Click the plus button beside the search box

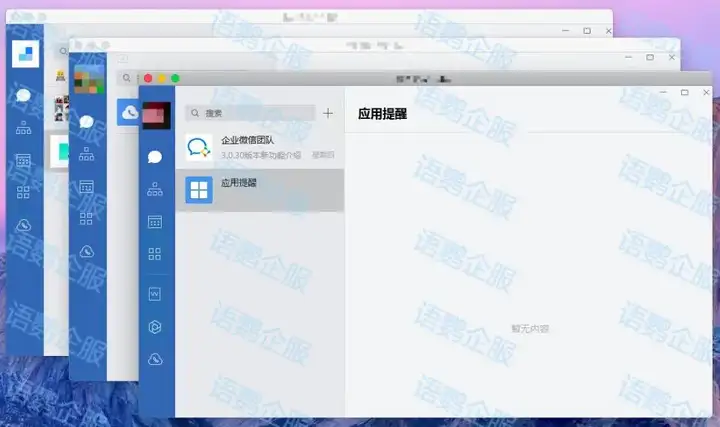tap(328, 113)
